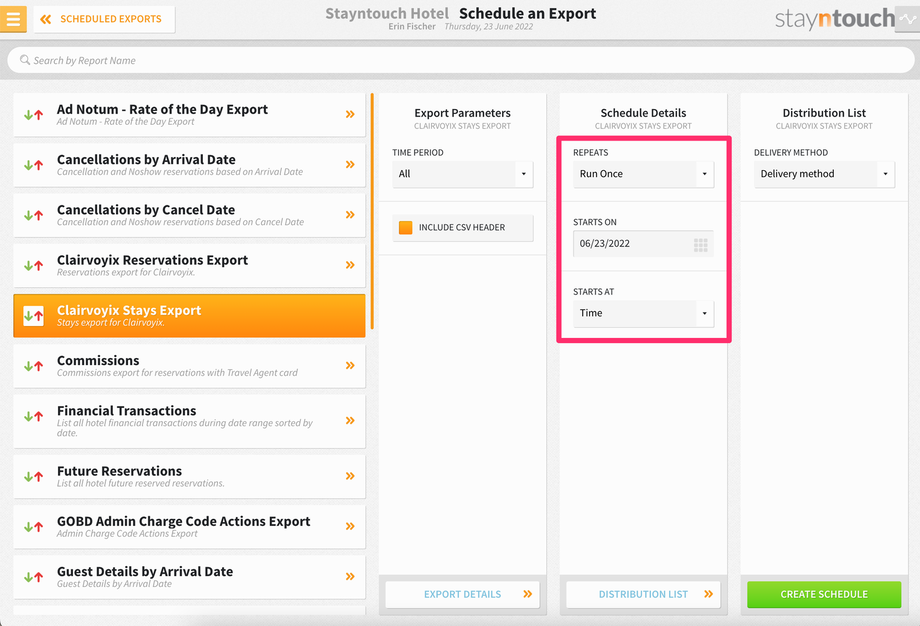
Task: Open chevron for Future Reservations row
Action: (x=350, y=476)
